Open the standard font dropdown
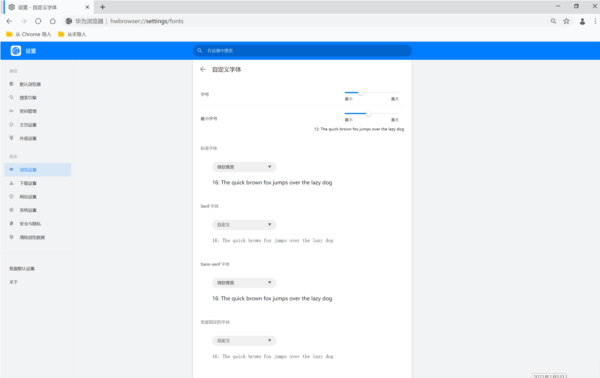The height and width of the screenshot is (378, 600). (x=244, y=167)
